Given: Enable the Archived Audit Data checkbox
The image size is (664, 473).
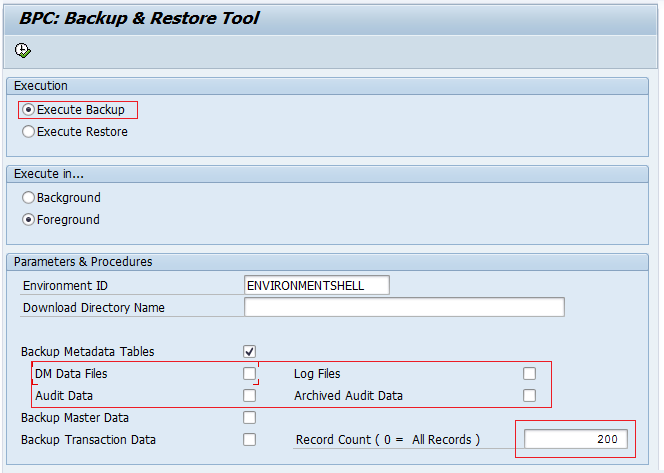Looking at the screenshot, I should pyautogui.click(x=529, y=396).
